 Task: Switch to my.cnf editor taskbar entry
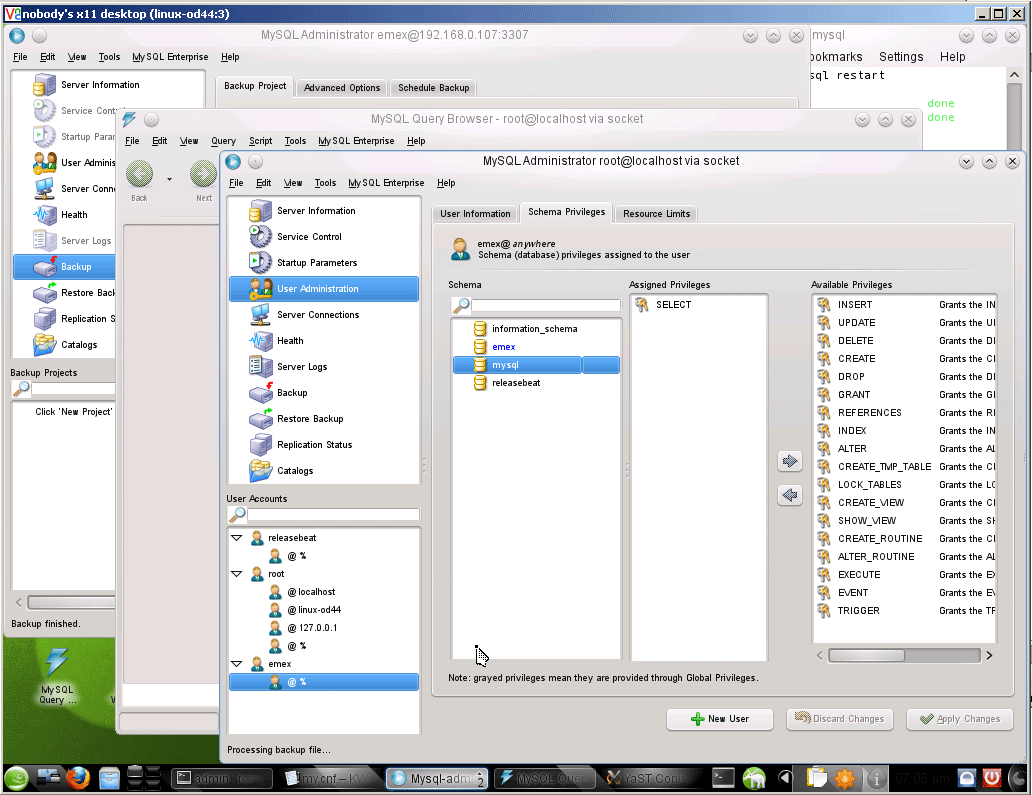pos(327,779)
